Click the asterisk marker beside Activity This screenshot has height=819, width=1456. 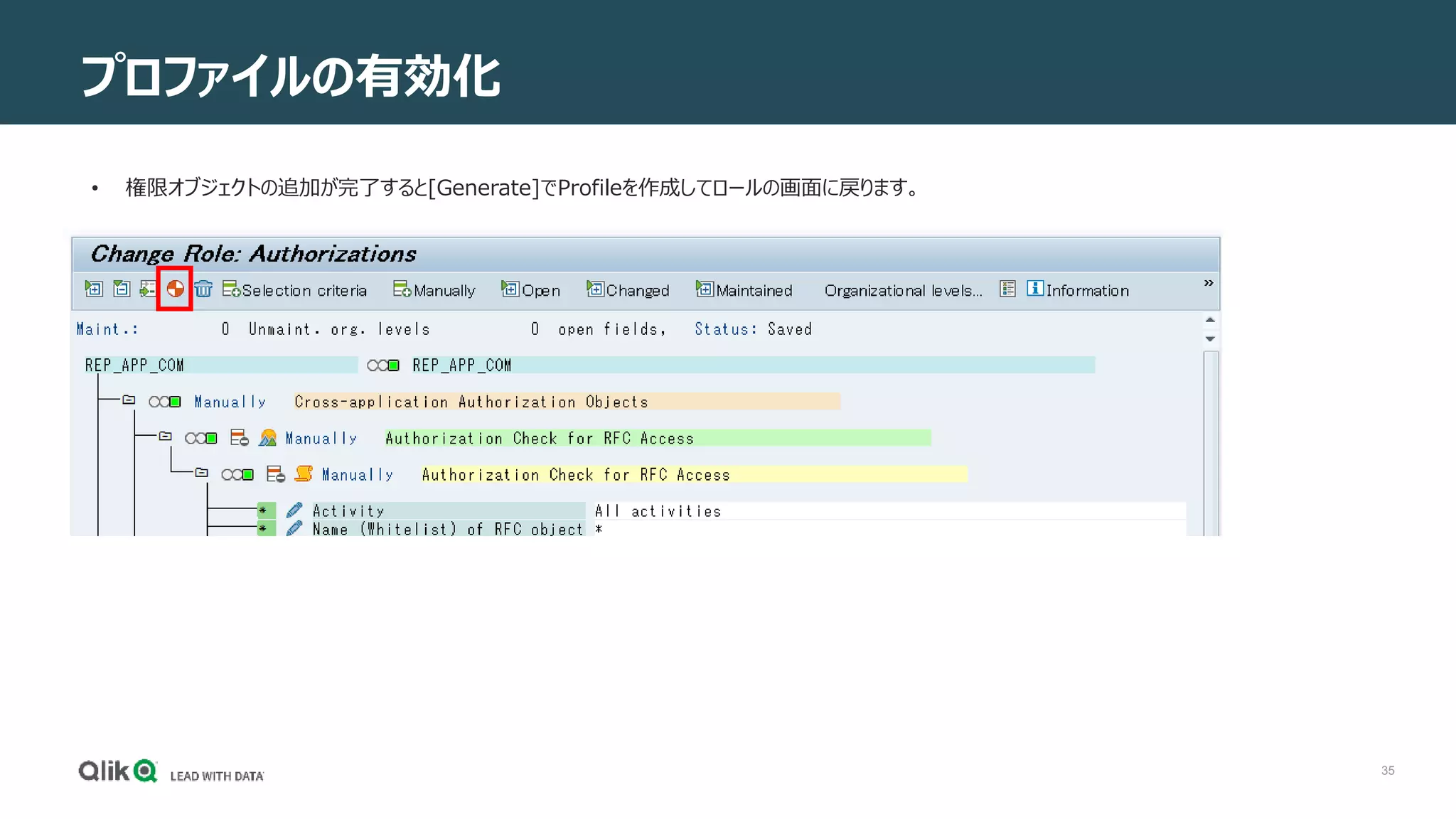(x=266, y=510)
